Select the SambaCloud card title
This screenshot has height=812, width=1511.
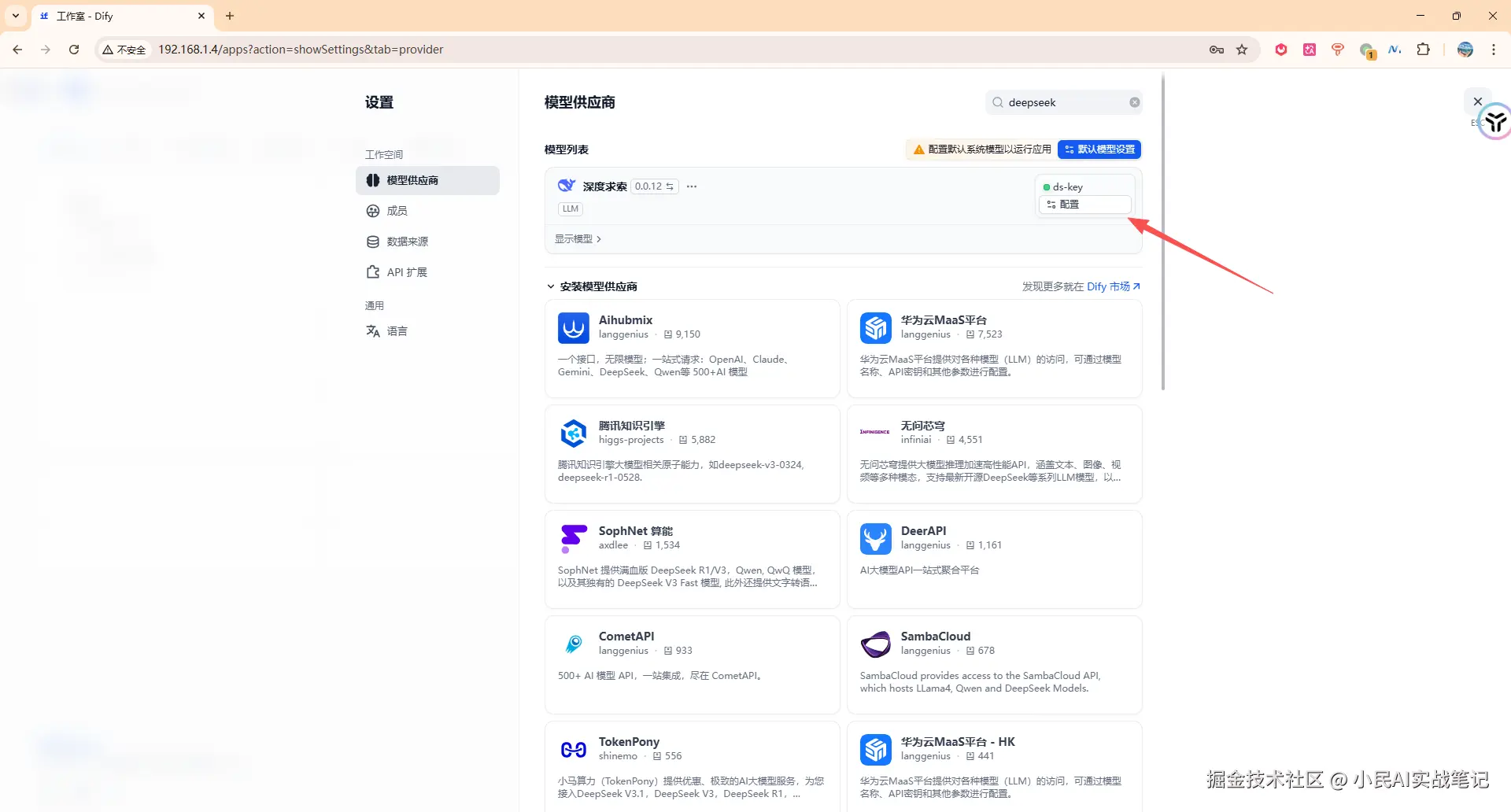tap(936, 637)
